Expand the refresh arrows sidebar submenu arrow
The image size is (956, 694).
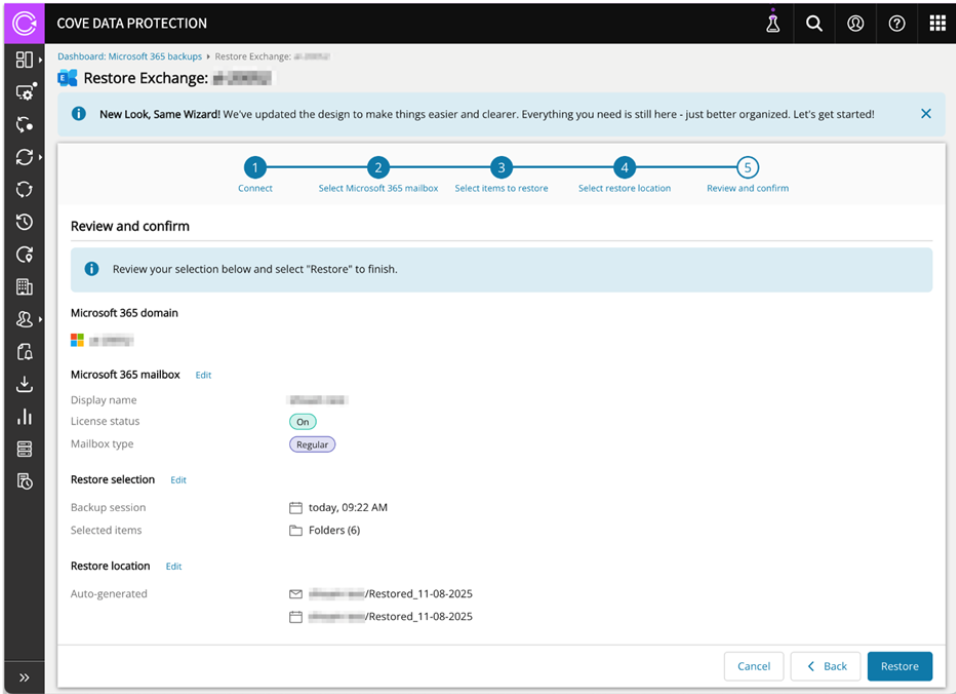pos(40,157)
